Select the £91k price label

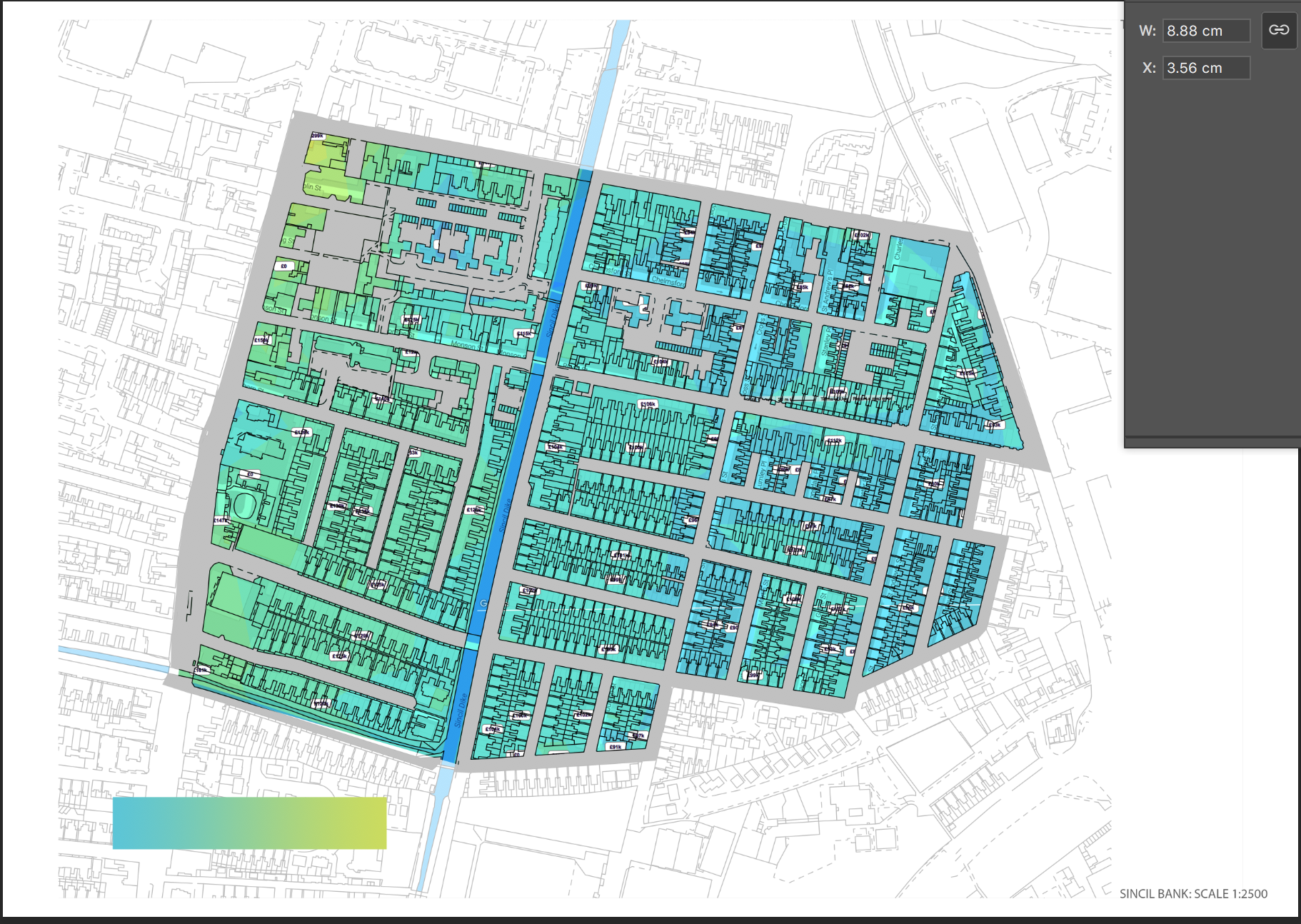point(615,746)
